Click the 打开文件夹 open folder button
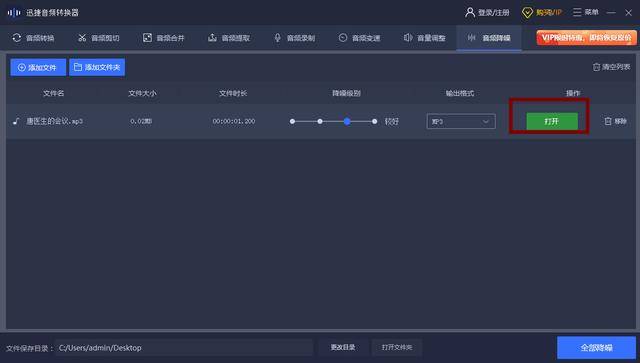640x363 pixels. pyautogui.click(x=397, y=347)
